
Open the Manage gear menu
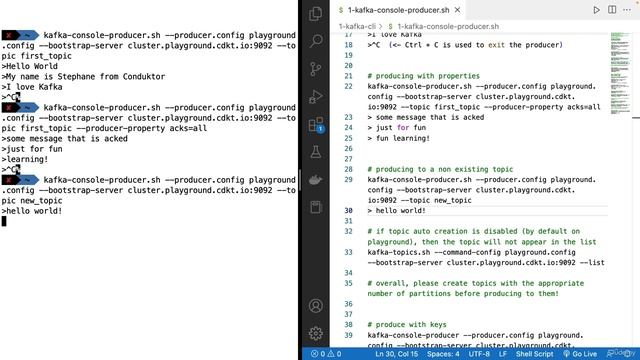tap(316, 333)
